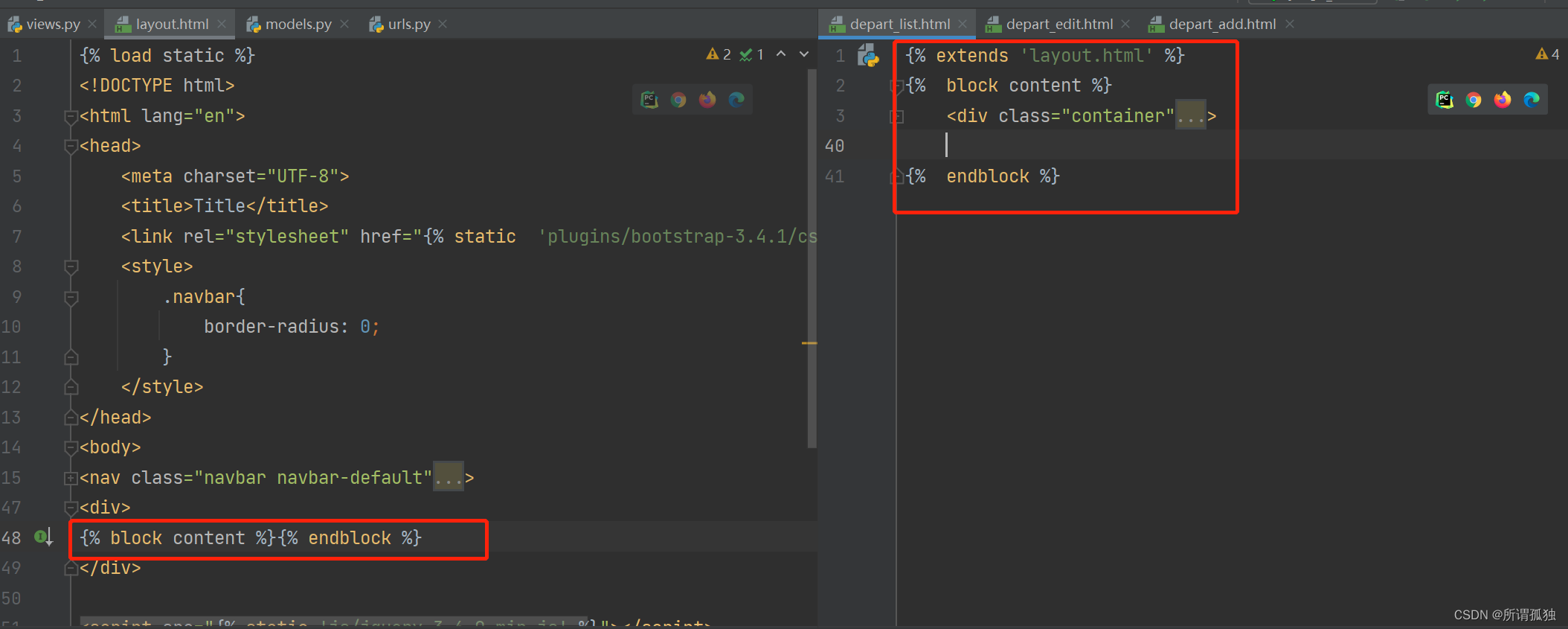Screen dimensions: 1568x629
Task: Click the meta charset="UTF-8" line
Action: (235, 176)
